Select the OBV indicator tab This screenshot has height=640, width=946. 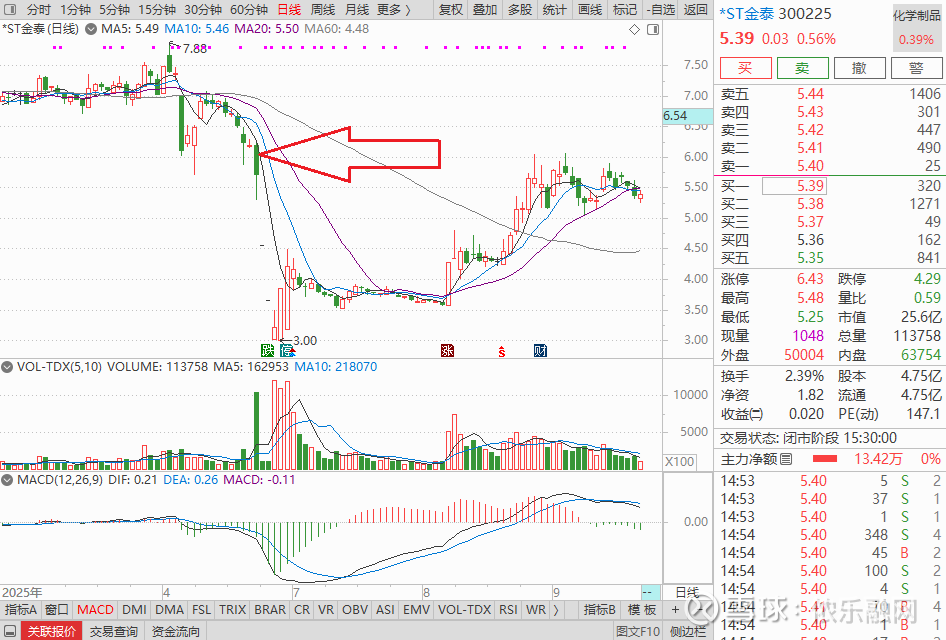click(x=355, y=610)
